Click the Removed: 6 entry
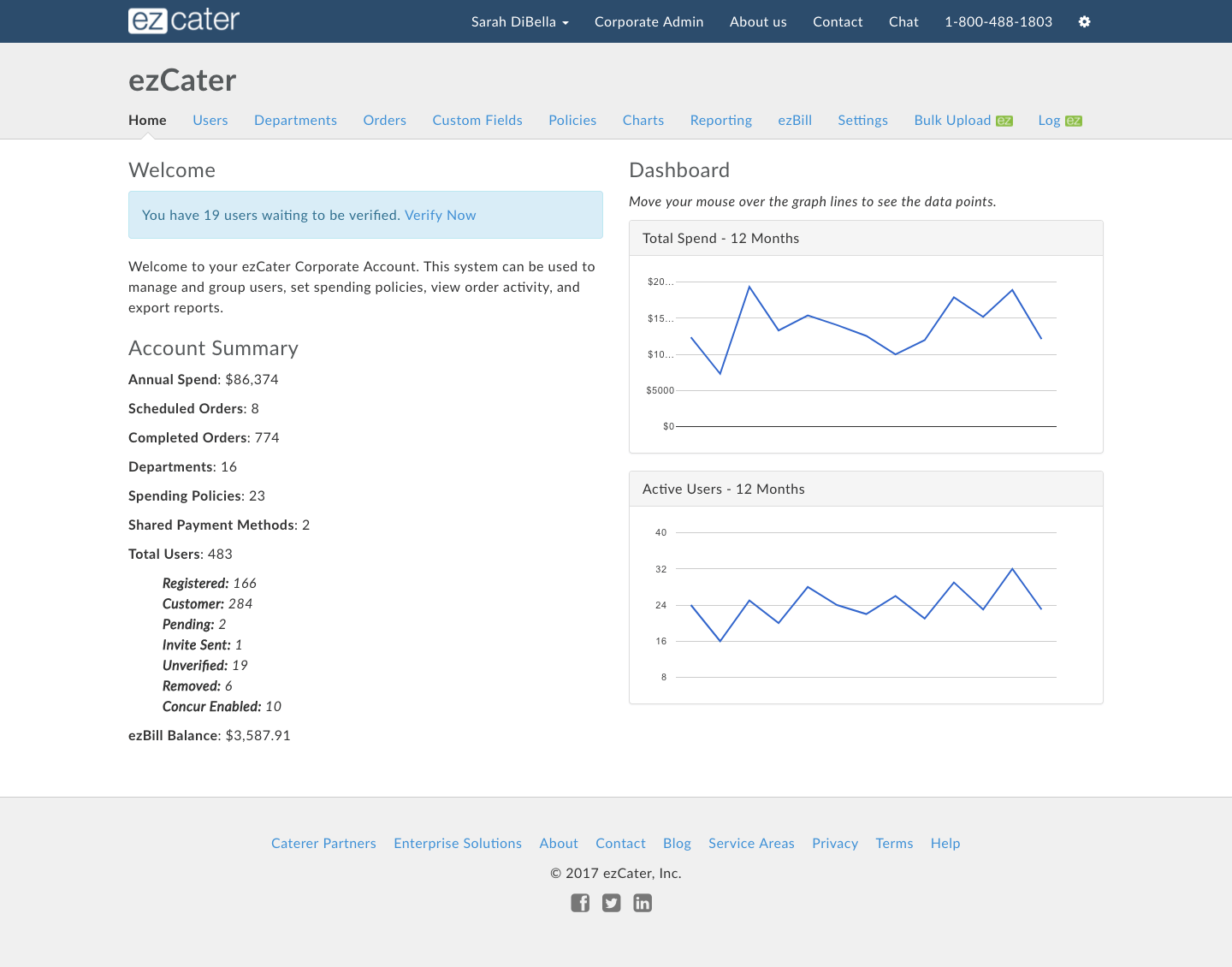The height and width of the screenshot is (967, 1232). coord(198,686)
